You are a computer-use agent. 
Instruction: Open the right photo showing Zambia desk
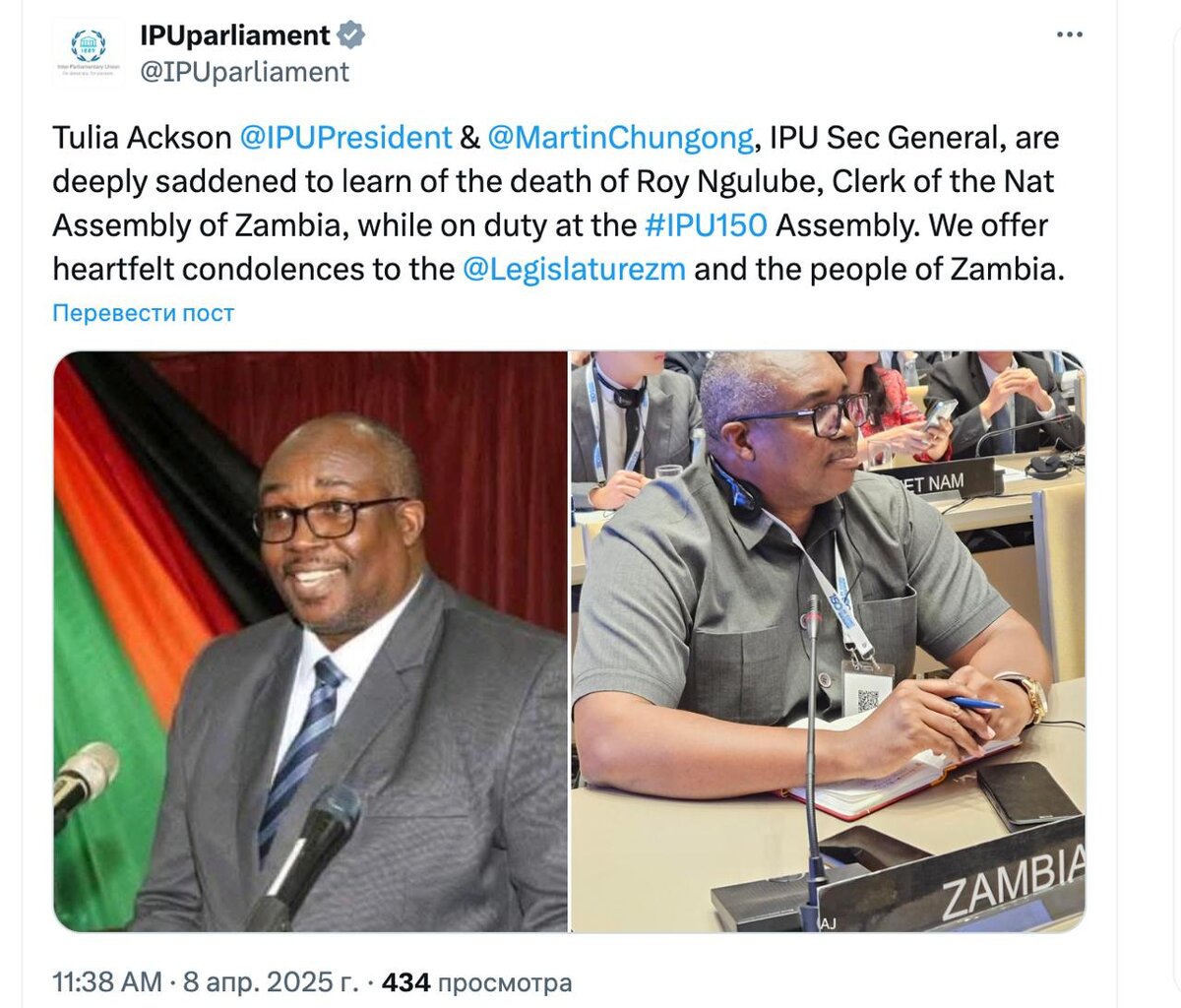point(828,641)
